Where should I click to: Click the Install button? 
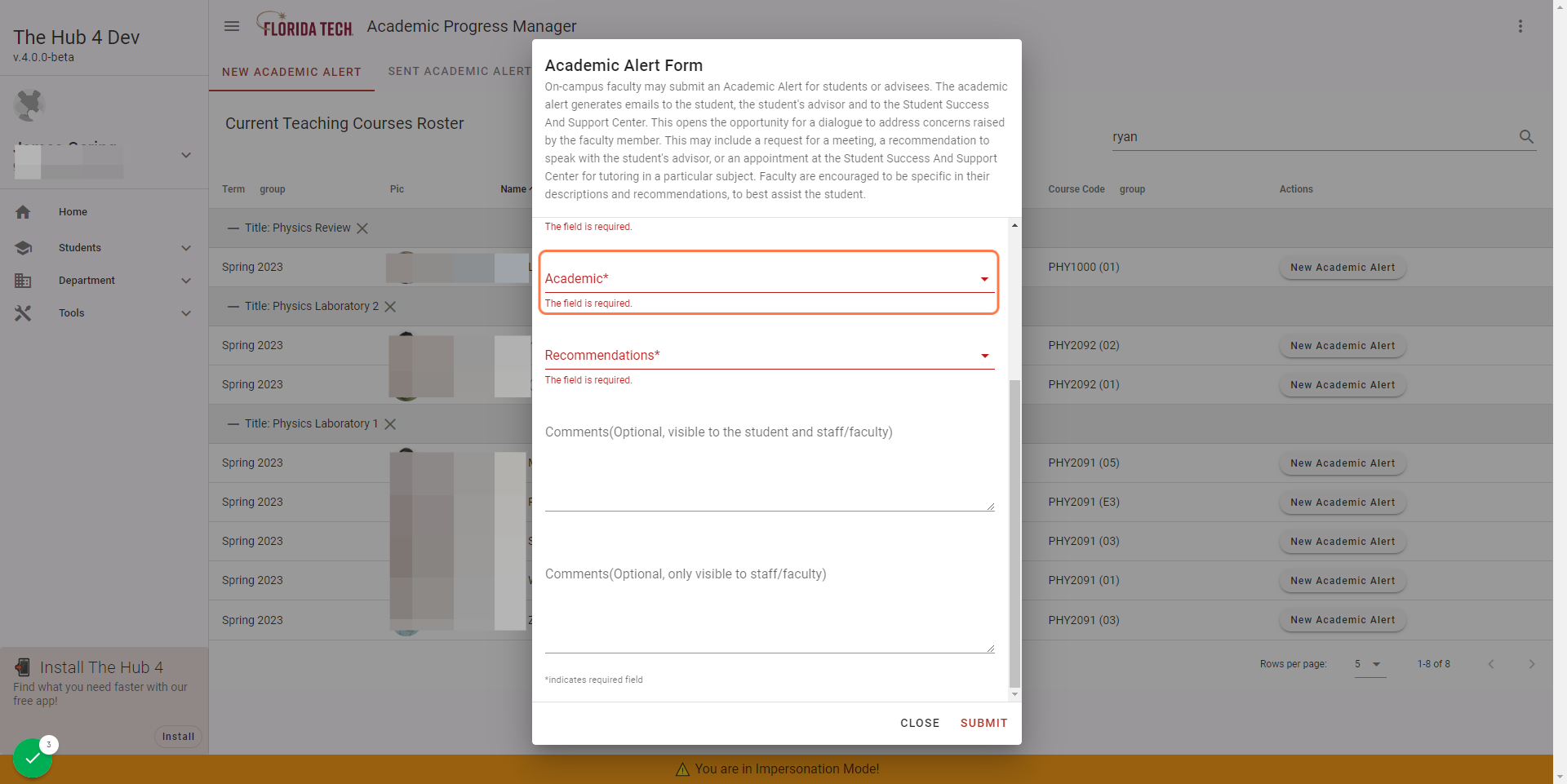178,737
